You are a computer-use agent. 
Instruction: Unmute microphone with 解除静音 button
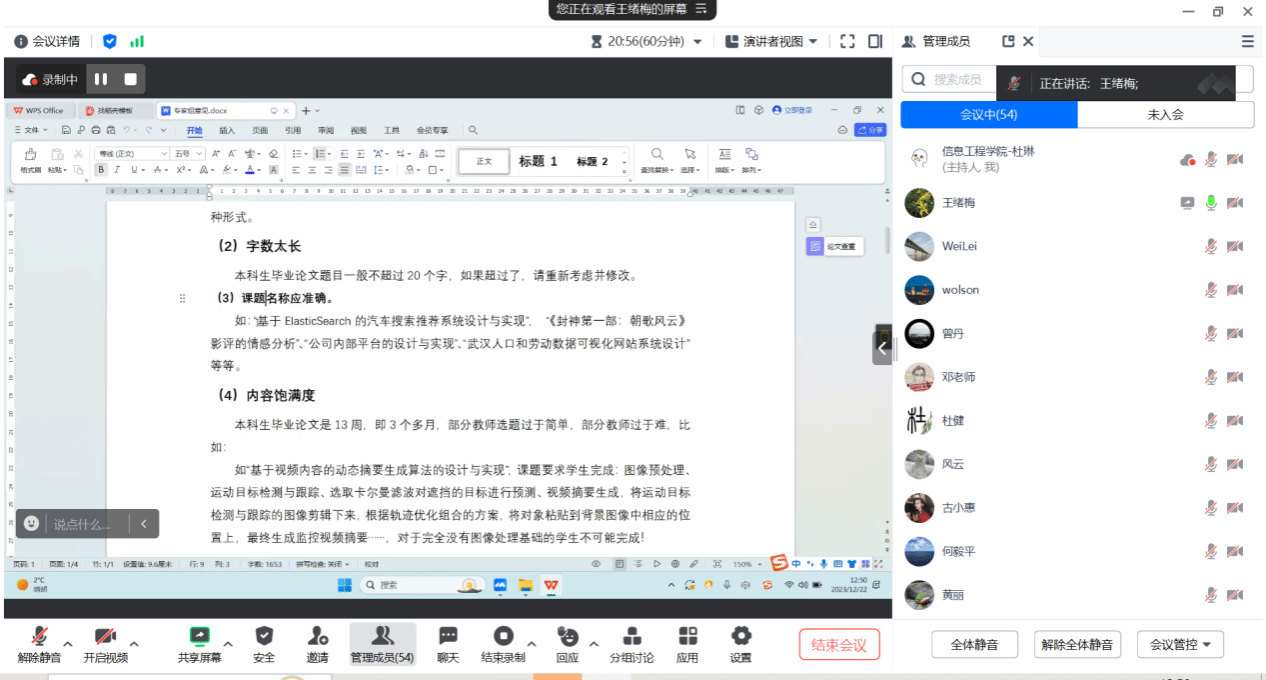40,637
